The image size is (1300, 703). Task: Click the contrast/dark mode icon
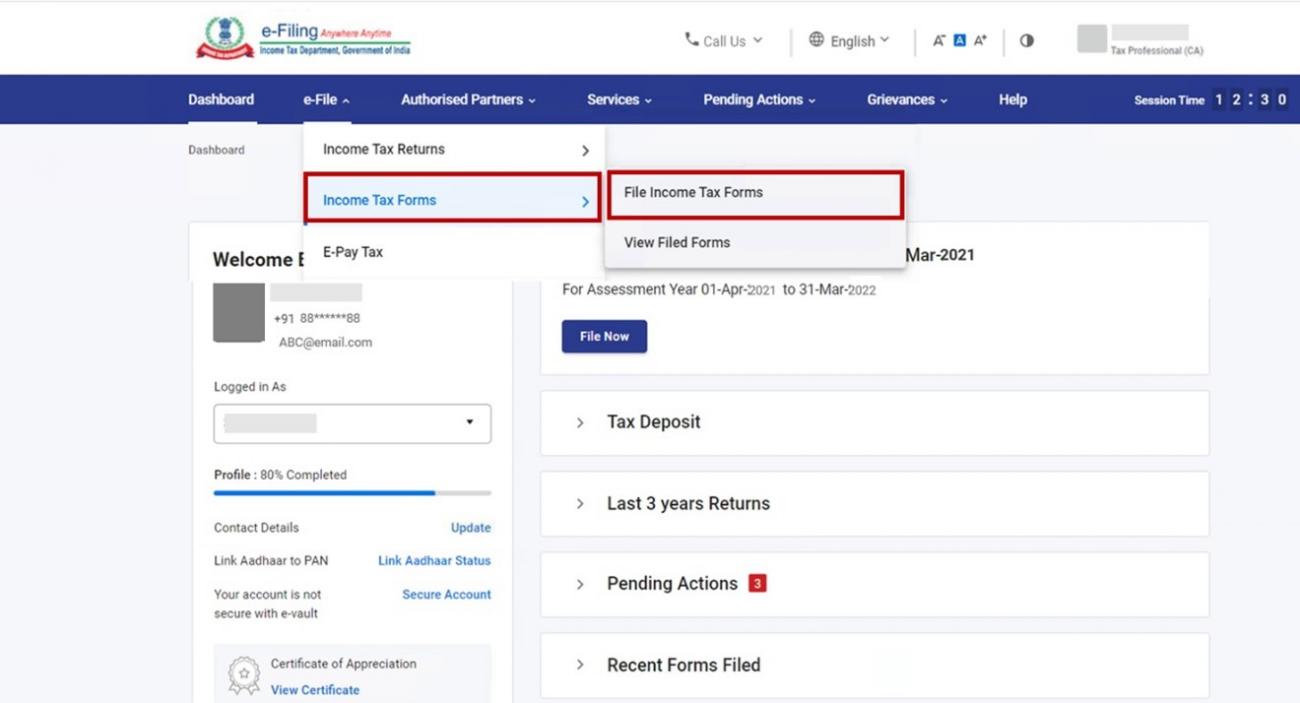click(x=1027, y=40)
